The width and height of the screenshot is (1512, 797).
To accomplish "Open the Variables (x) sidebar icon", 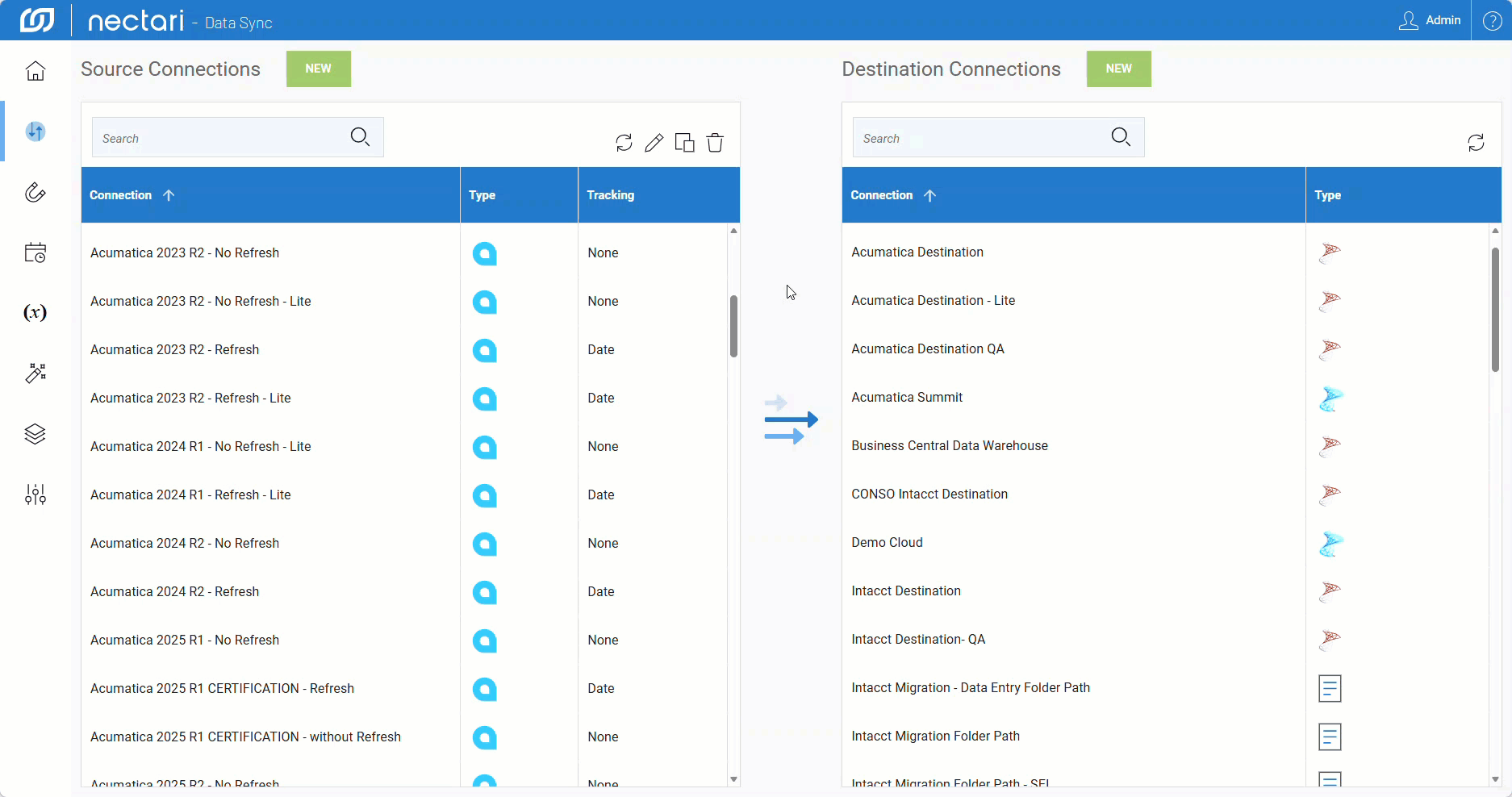I will [x=36, y=313].
